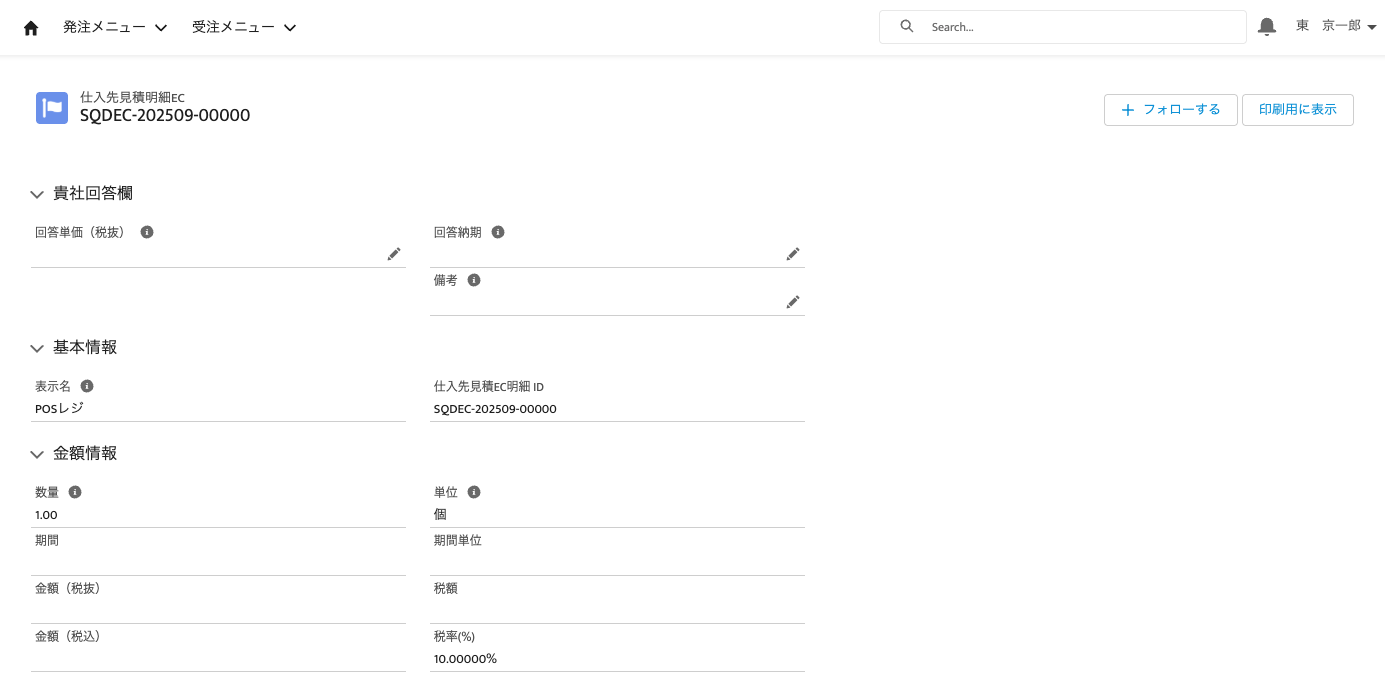The image size is (1385, 681).
Task: Click 期間単位 field label
Action: [x=458, y=540]
